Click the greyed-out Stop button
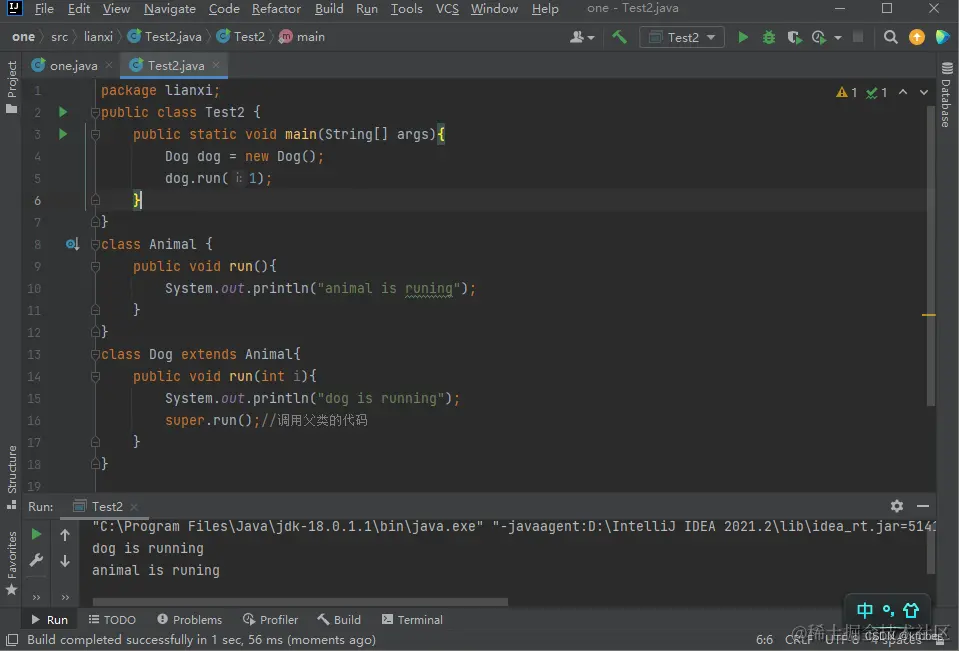This screenshot has height=651, width=959. coord(858,37)
